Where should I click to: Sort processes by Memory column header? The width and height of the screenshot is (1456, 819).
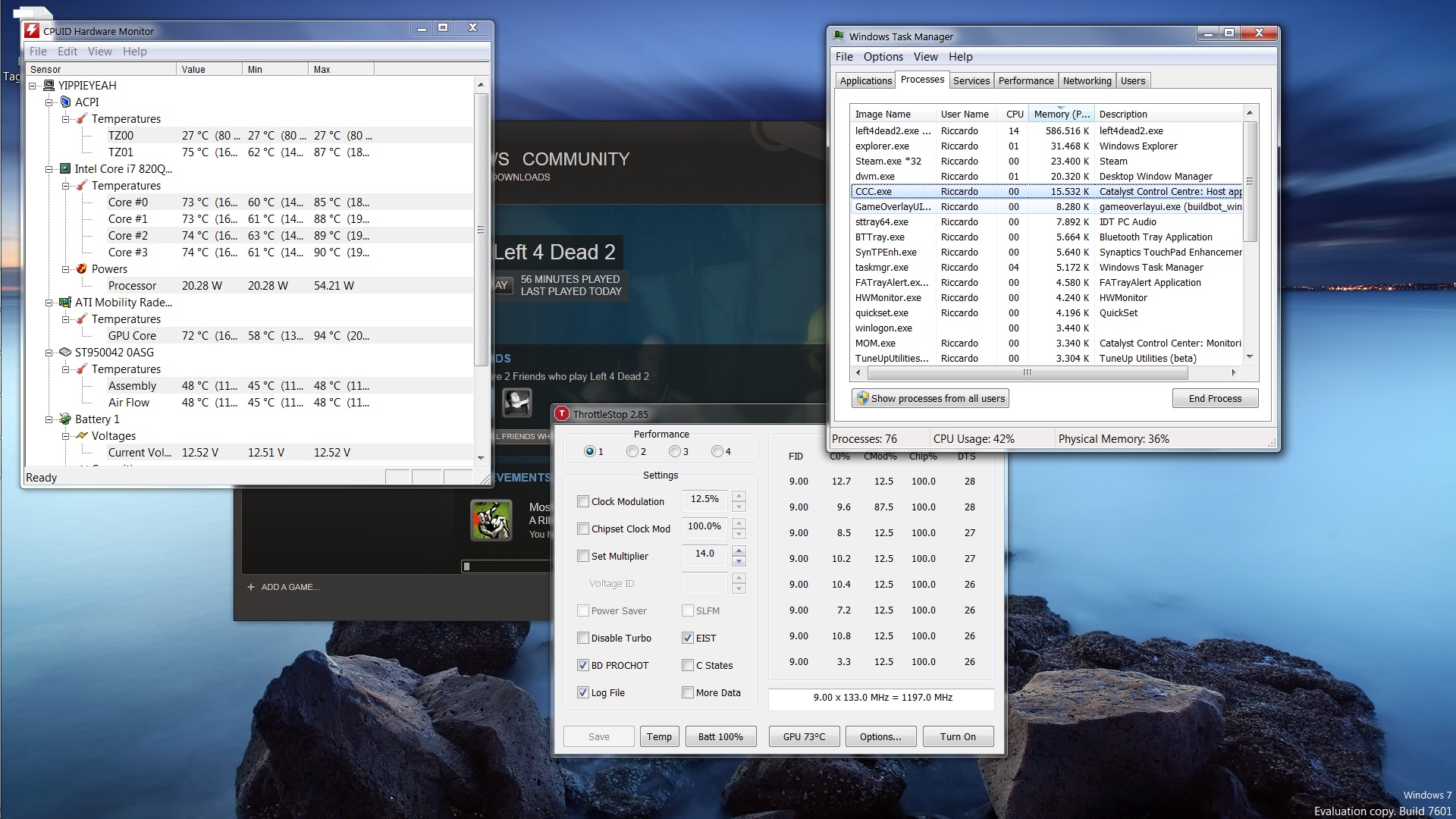tap(1061, 114)
